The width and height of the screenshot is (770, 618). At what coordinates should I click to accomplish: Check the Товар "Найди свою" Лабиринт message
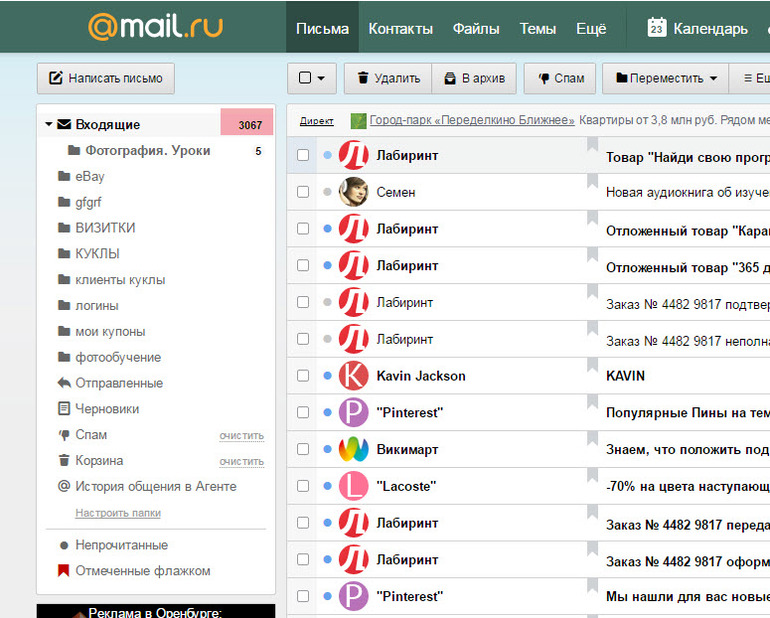click(x=303, y=155)
